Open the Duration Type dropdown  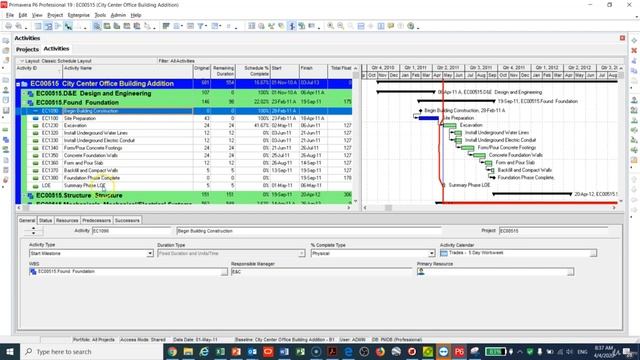pyautogui.click(x=301, y=253)
